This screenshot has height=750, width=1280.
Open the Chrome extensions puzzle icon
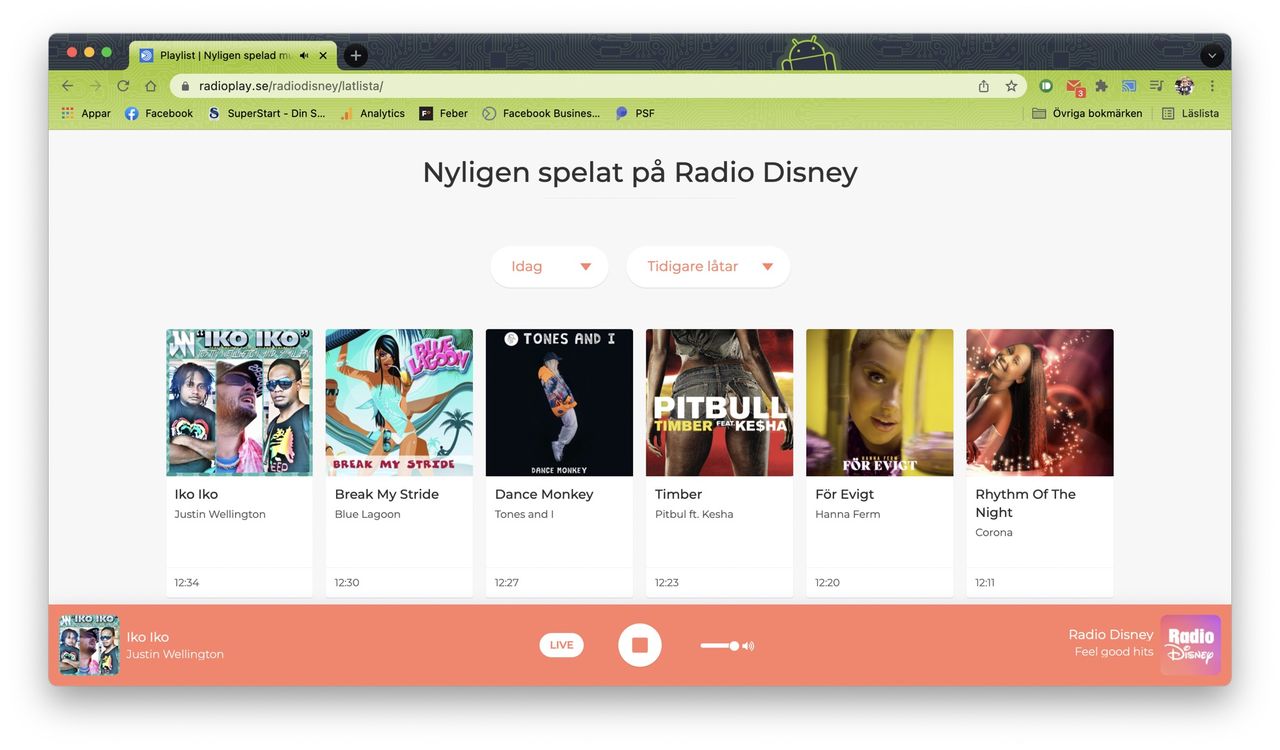click(1100, 86)
